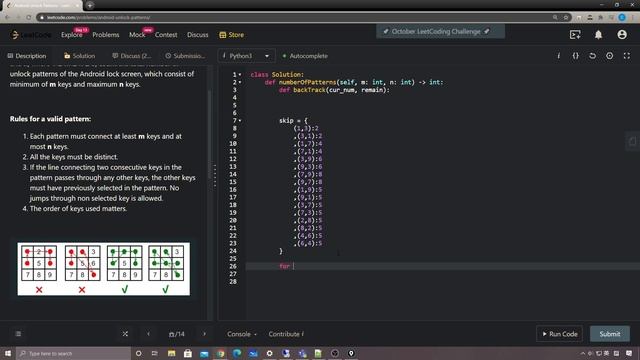Image resolution: width=640 pixels, height=360 pixels.
Task: Open the LeetCode playground terminal icon
Action: (575, 35)
